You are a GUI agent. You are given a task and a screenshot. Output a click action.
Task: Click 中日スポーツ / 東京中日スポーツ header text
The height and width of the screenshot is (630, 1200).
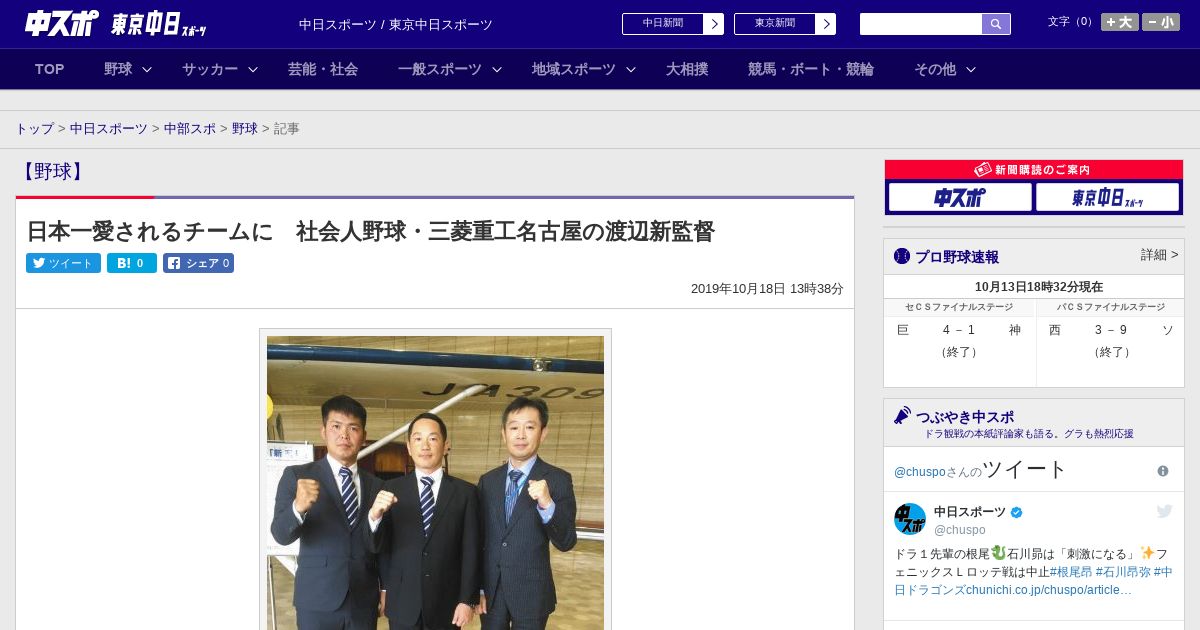(x=396, y=24)
